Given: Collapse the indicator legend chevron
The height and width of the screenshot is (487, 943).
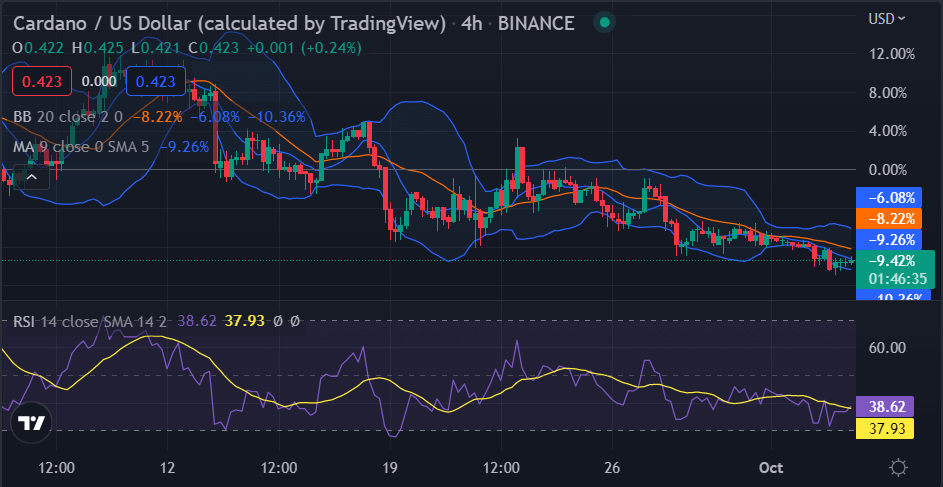Looking at the screenshot, I should coord(32,177).
